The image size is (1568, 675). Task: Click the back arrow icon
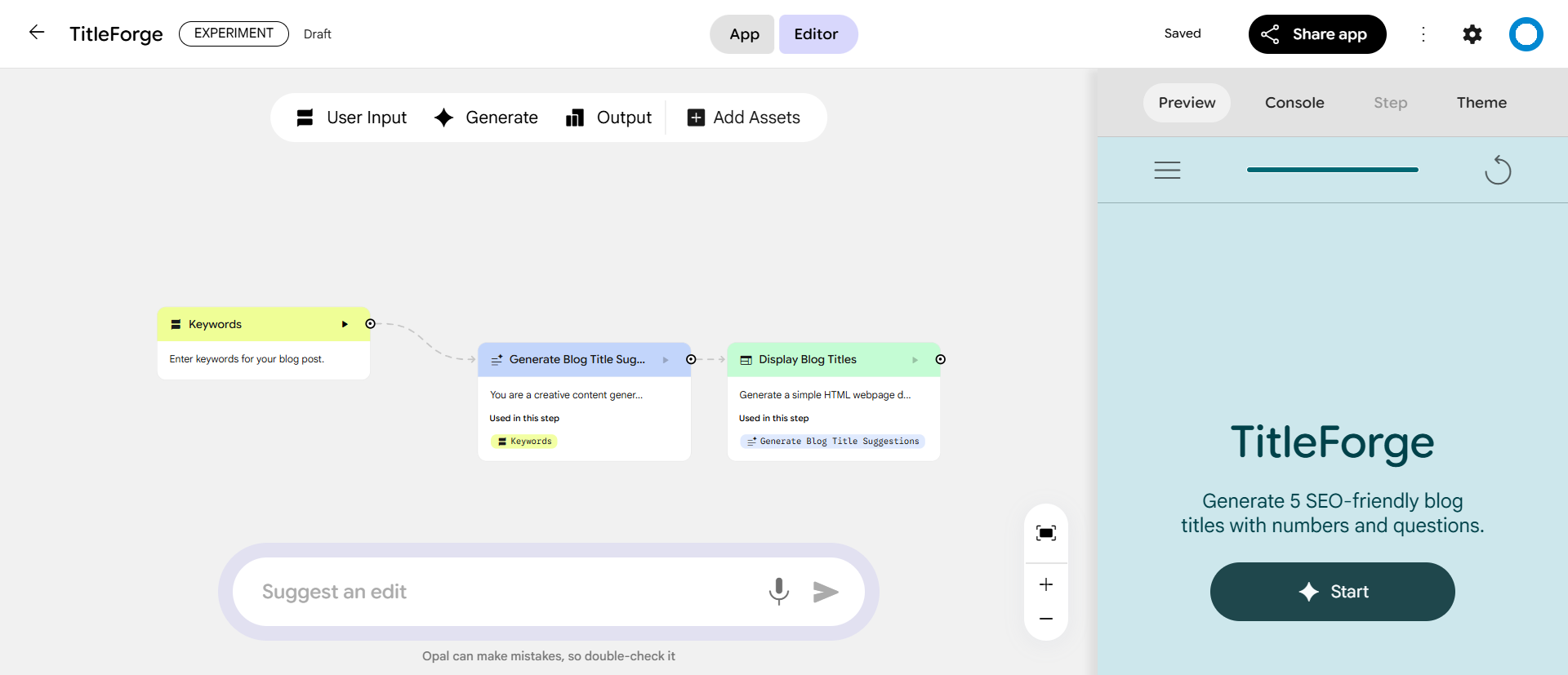(37, 33)
